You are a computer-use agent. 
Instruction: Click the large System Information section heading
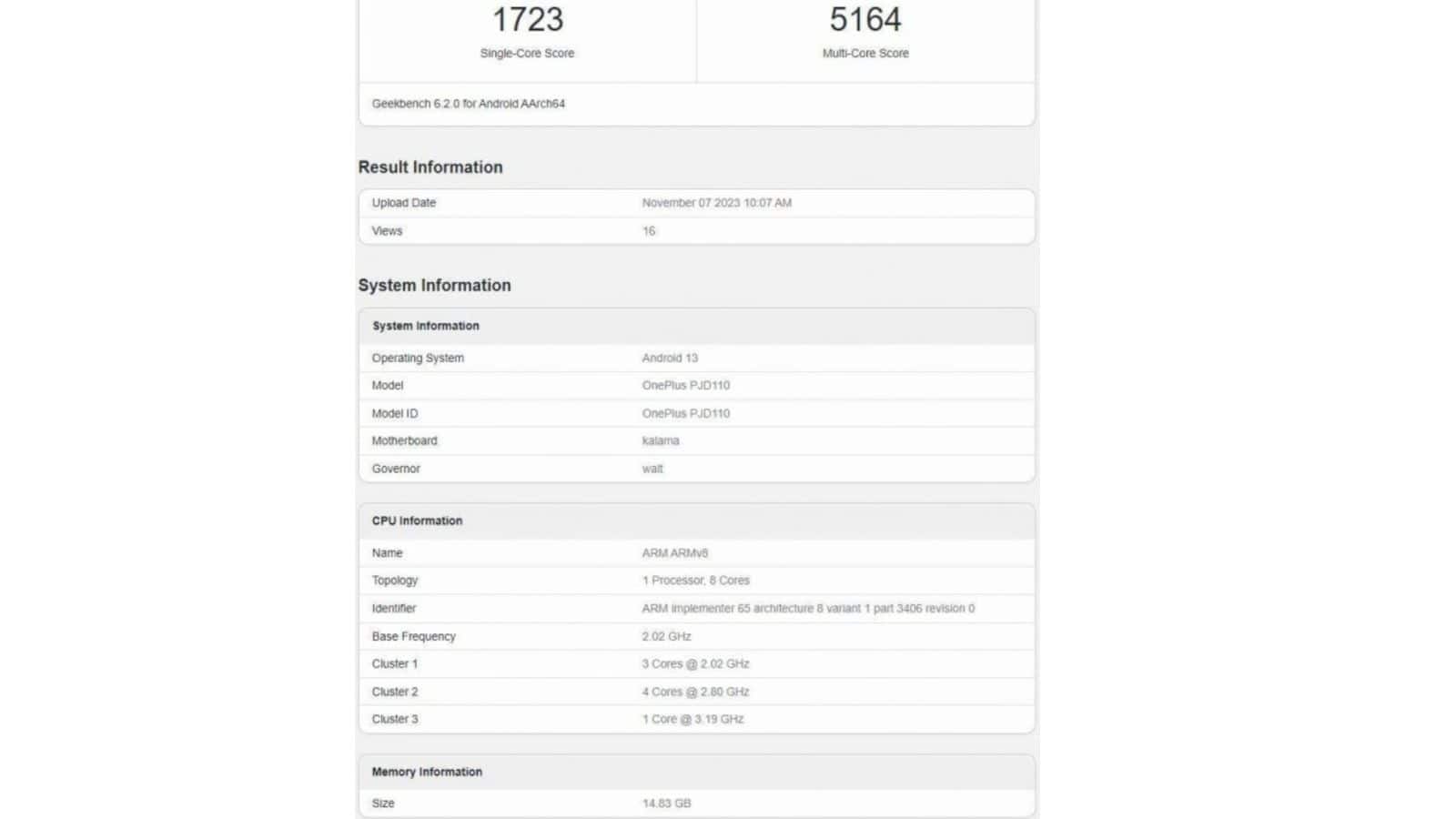(x=434, y=286)
